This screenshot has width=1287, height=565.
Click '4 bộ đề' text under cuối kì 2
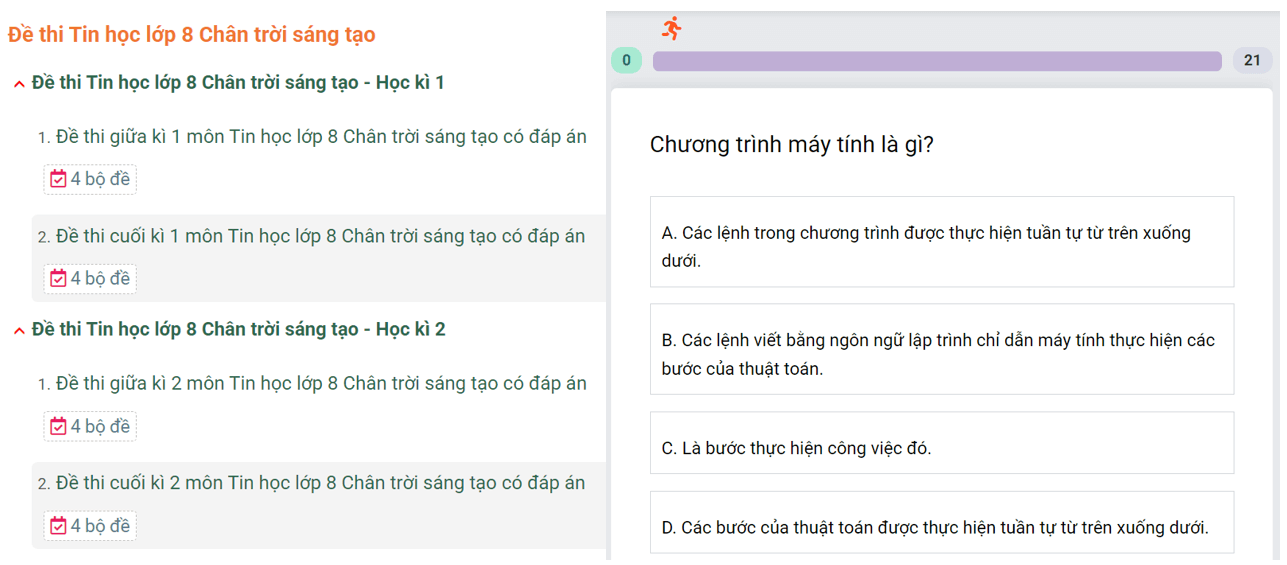100,526
